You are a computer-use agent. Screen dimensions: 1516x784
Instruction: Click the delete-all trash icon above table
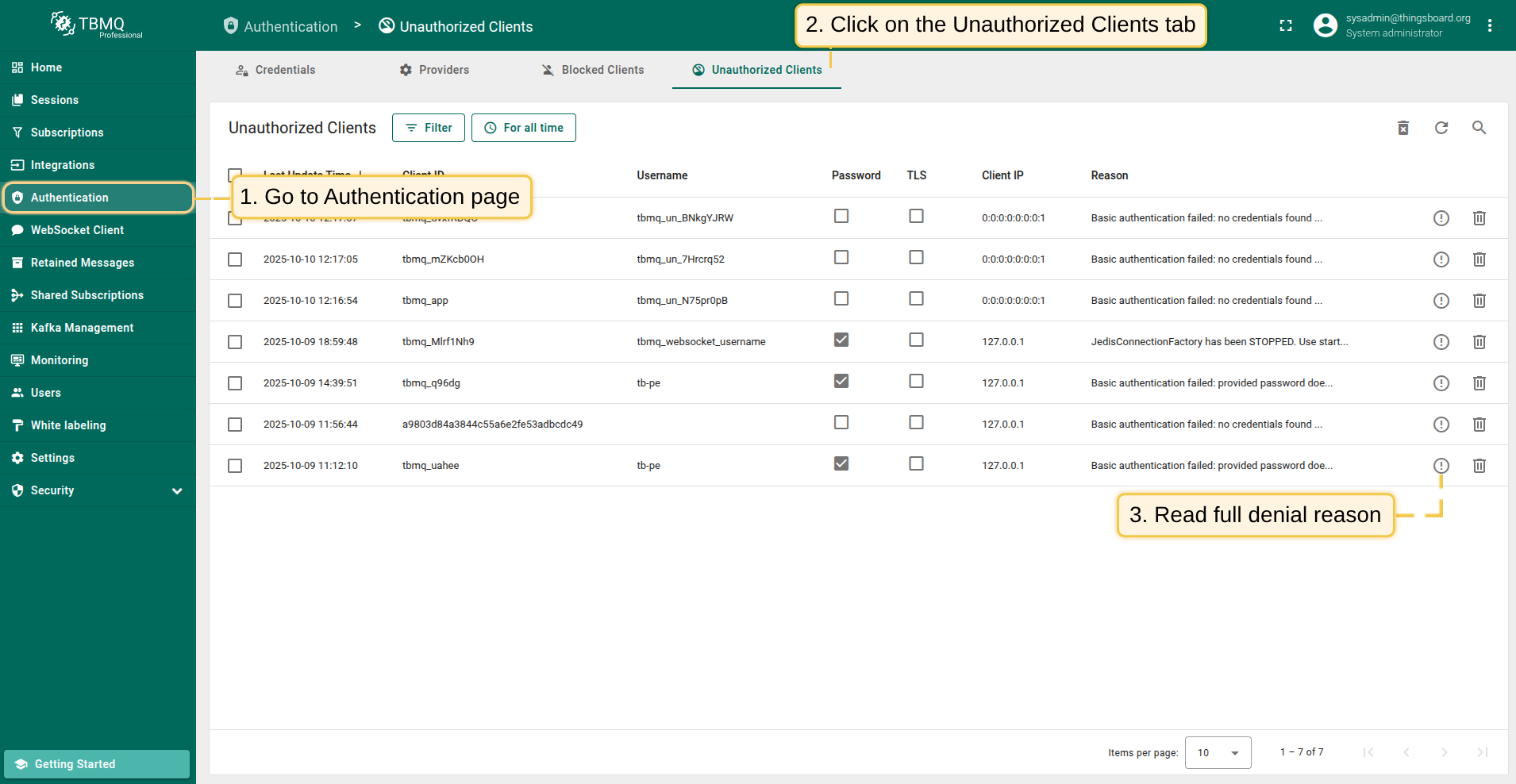point(1402,128)
